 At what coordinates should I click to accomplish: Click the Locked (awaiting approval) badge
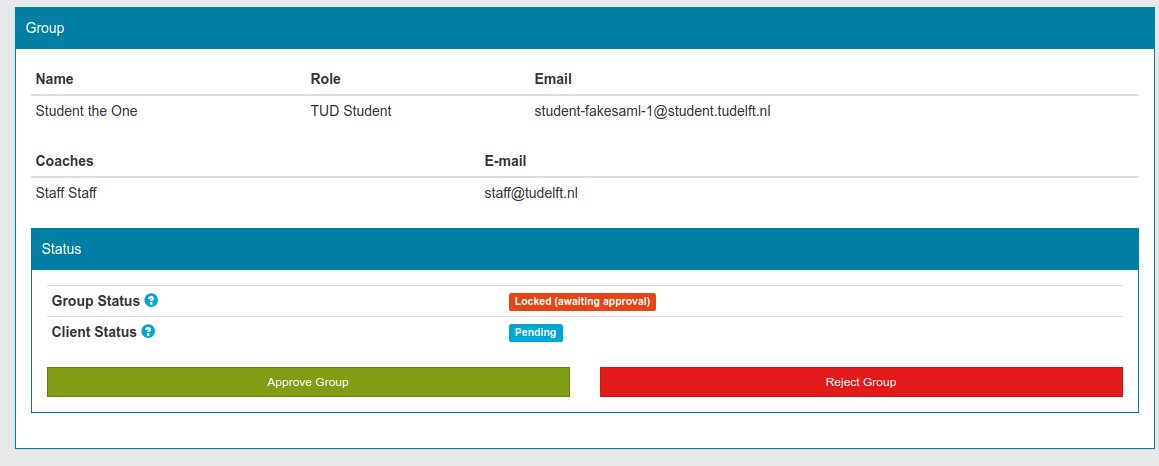click(582, 302)
